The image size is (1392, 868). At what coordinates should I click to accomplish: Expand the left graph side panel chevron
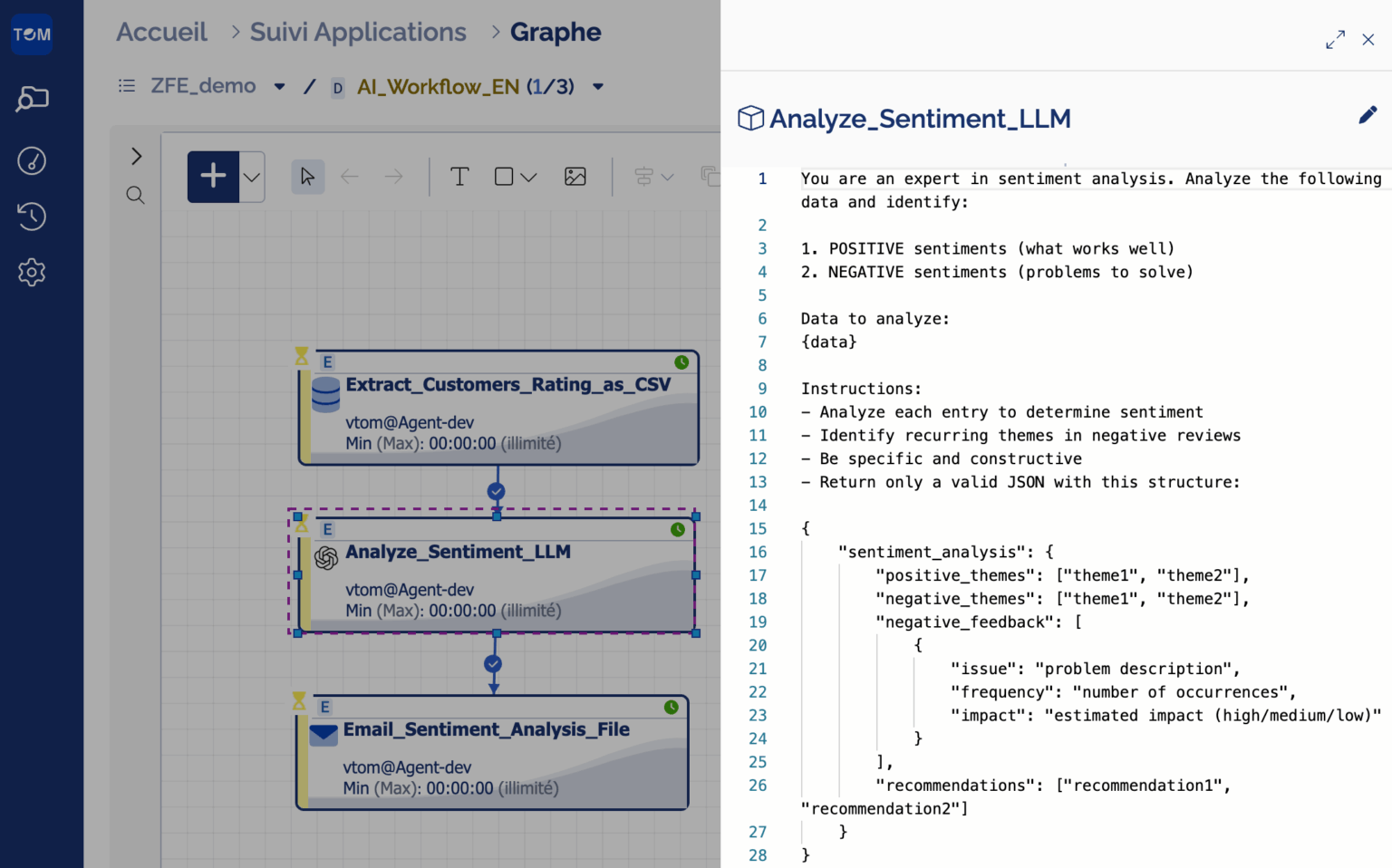[x=136, y=156]
